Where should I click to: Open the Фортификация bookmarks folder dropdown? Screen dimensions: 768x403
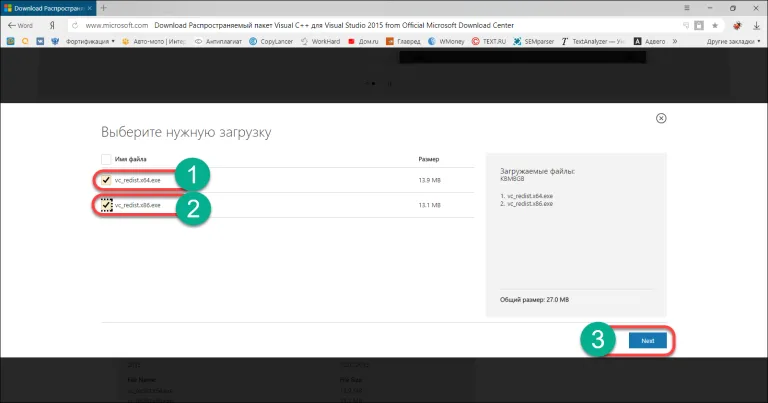click(x=90, y=42)
